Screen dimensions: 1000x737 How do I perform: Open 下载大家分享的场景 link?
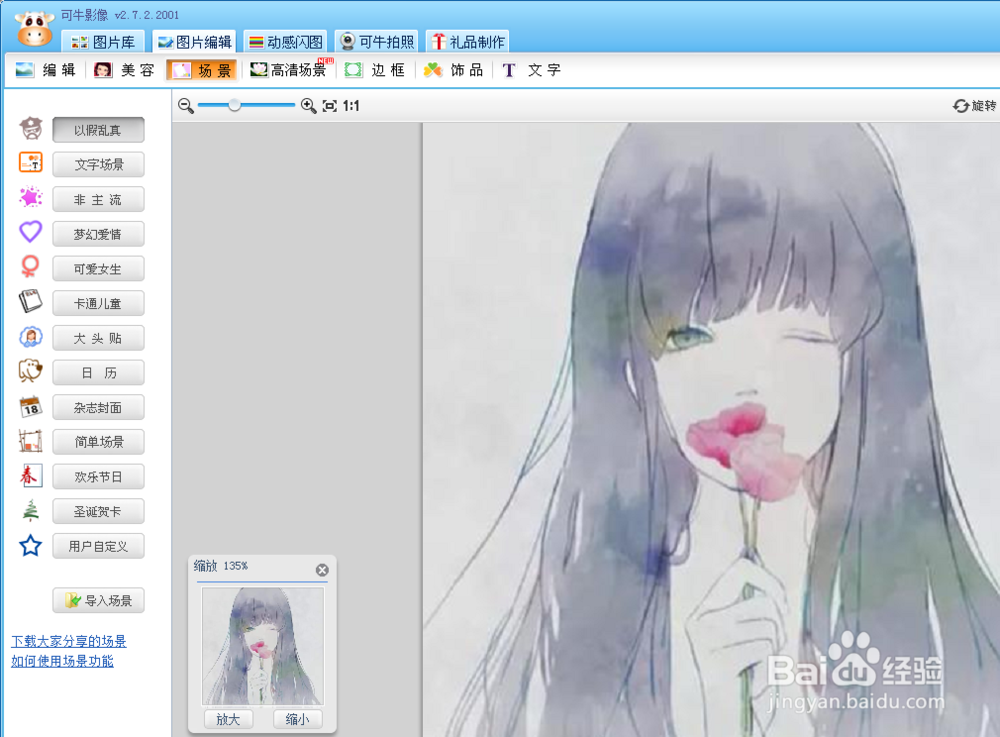[69, 641]
